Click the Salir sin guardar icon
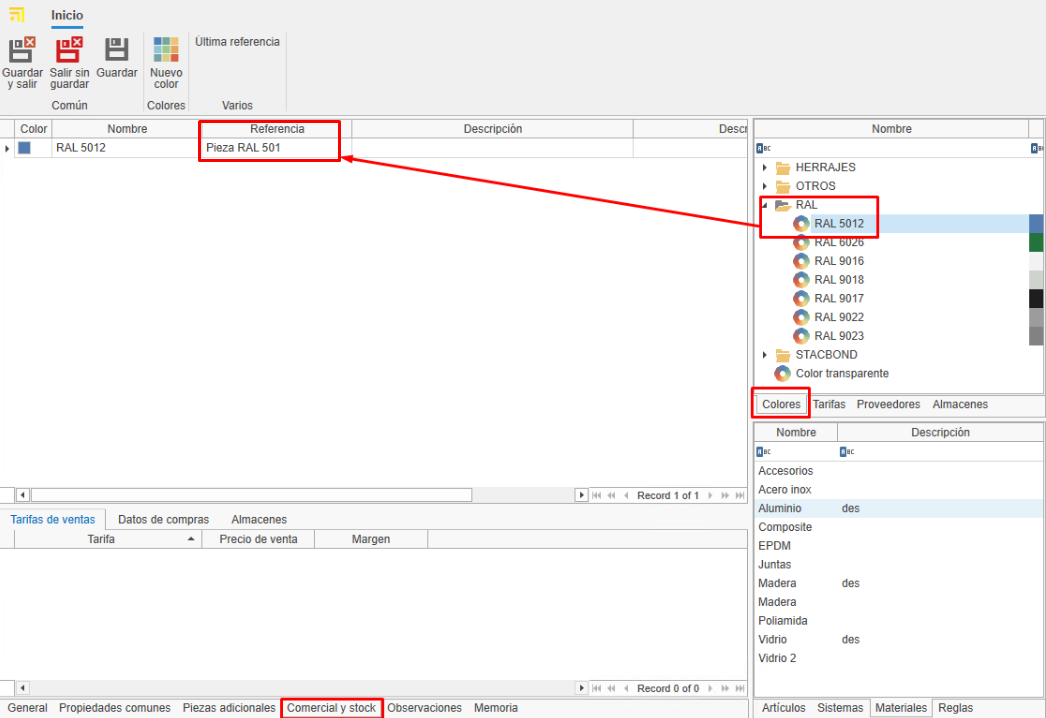The width and height of the screenshot is (1046, 718). pos(69,50)
